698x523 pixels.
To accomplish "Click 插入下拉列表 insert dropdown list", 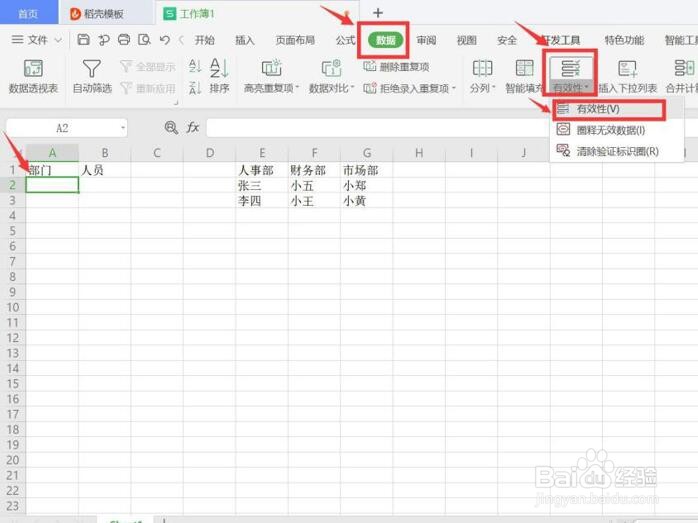I will tap(628, 76).
